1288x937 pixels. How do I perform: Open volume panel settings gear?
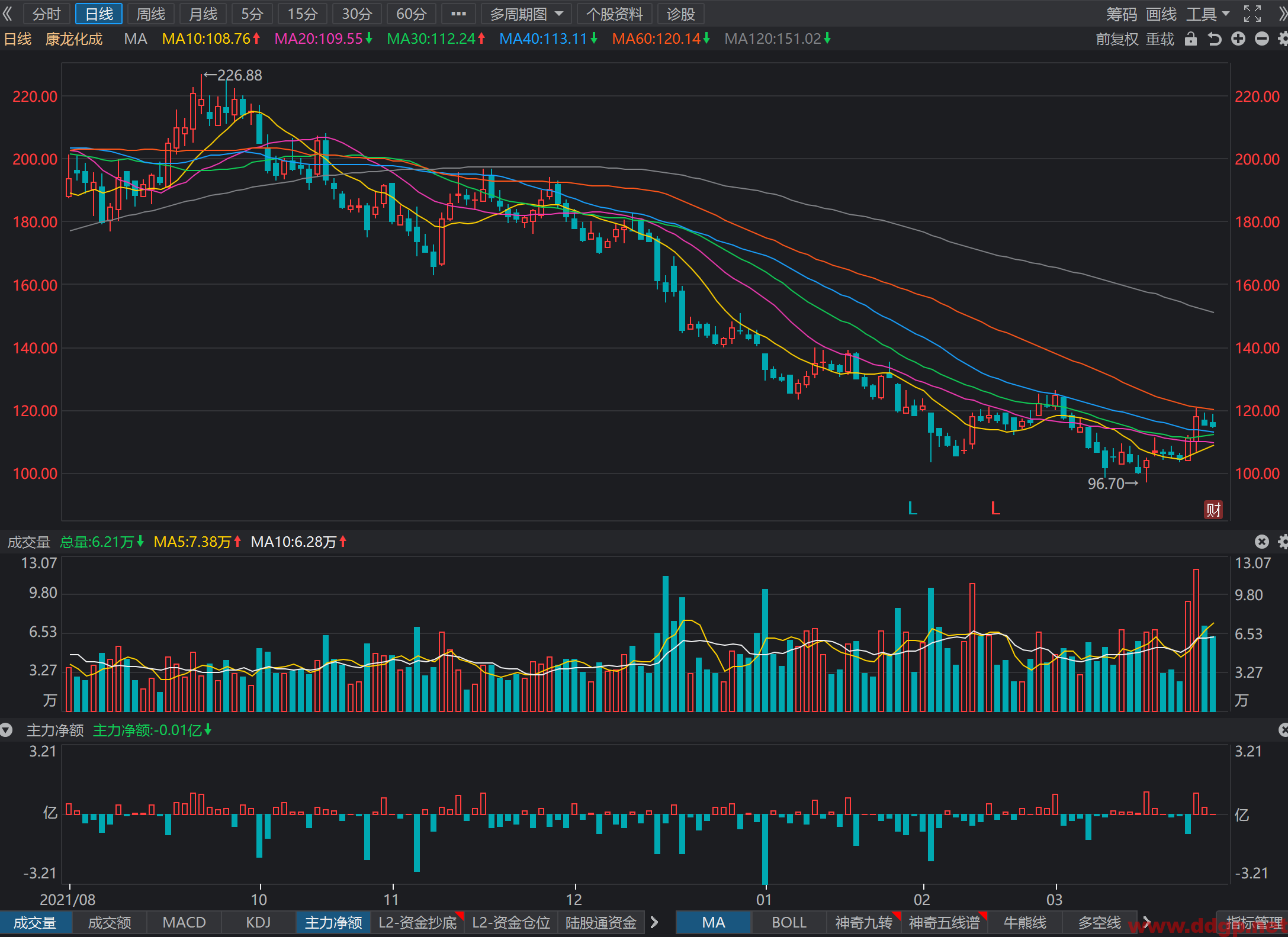1283,542
